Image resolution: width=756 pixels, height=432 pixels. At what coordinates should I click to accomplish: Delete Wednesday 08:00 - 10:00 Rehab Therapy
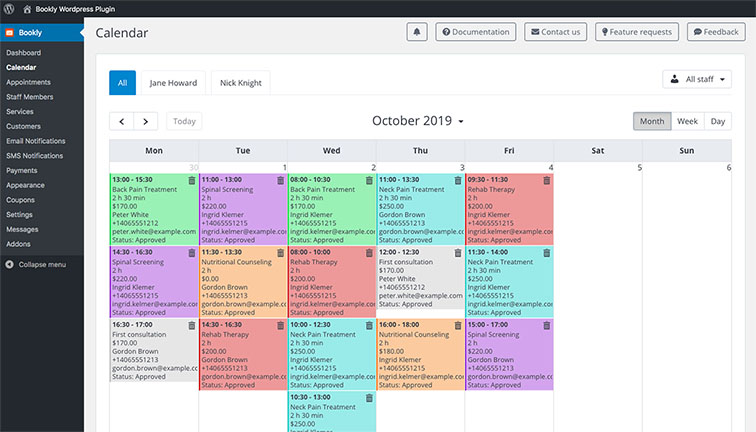(369, 253)
